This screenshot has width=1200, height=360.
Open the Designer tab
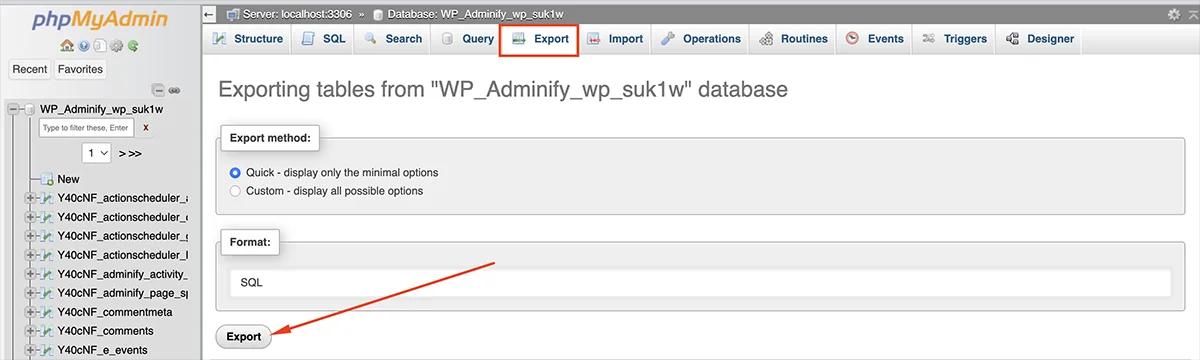coord(1039,39)
